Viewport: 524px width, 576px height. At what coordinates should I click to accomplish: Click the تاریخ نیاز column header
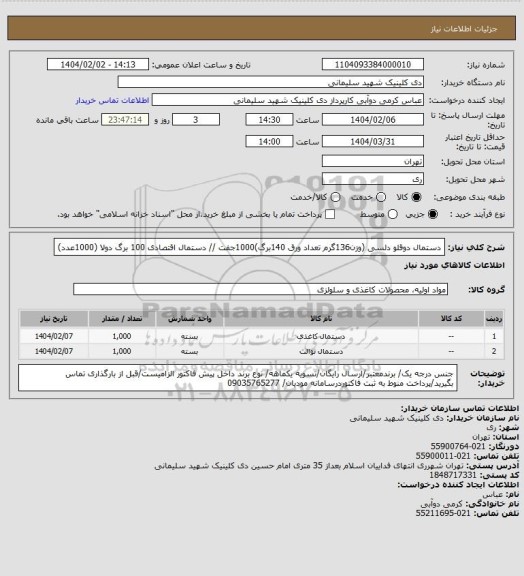pos(54,318)
